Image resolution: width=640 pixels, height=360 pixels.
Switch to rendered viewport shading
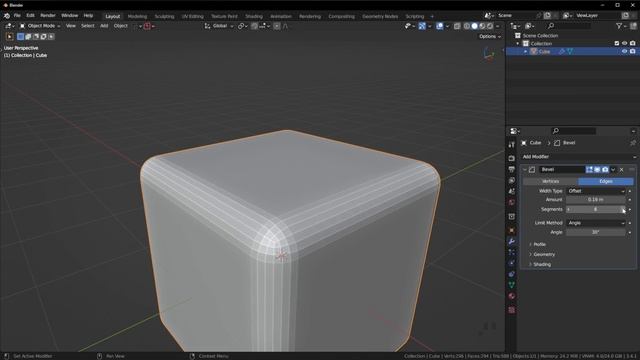[490, 26]
